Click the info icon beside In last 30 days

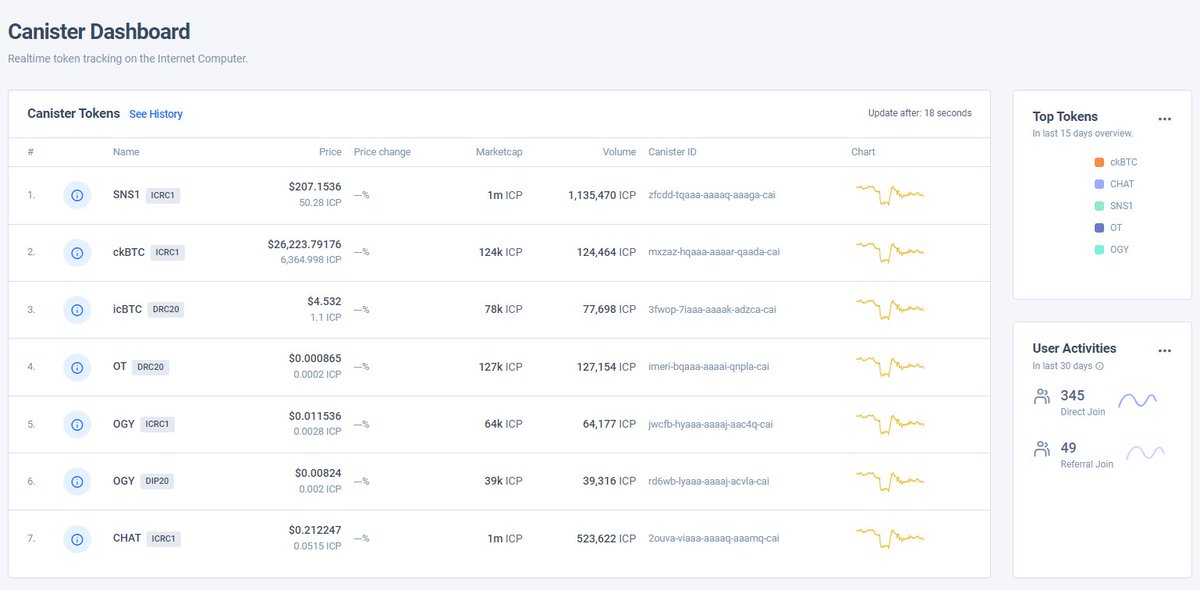(1100, 366)
